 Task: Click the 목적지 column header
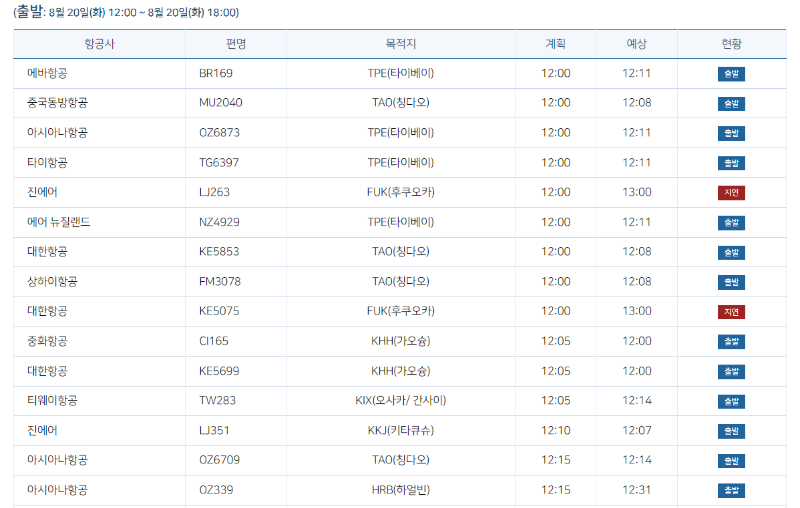pyautogui.click(x=401, y=44)
